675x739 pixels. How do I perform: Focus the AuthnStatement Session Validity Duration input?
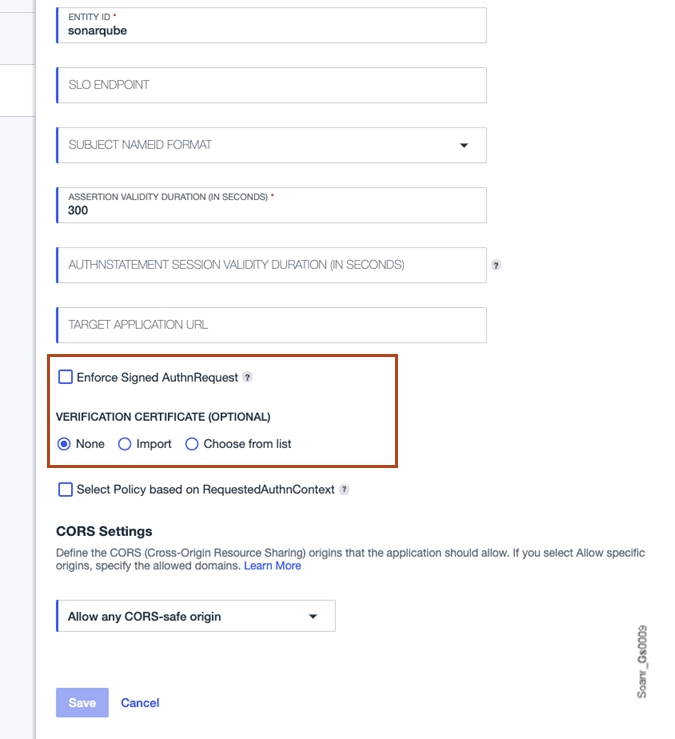(x=270, y=265)
